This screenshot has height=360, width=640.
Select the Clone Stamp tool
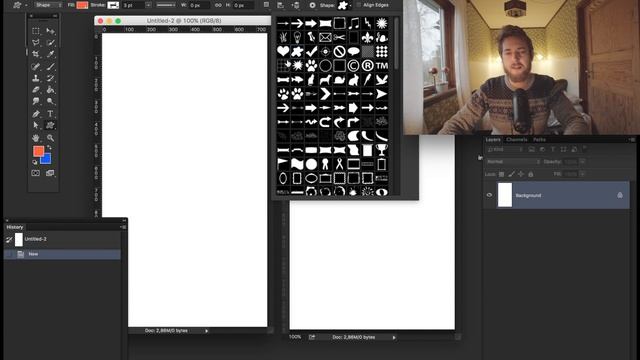click(36, 78)
